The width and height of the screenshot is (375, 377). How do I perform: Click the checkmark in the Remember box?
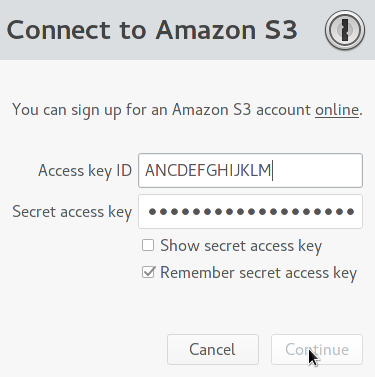(148, 272)
